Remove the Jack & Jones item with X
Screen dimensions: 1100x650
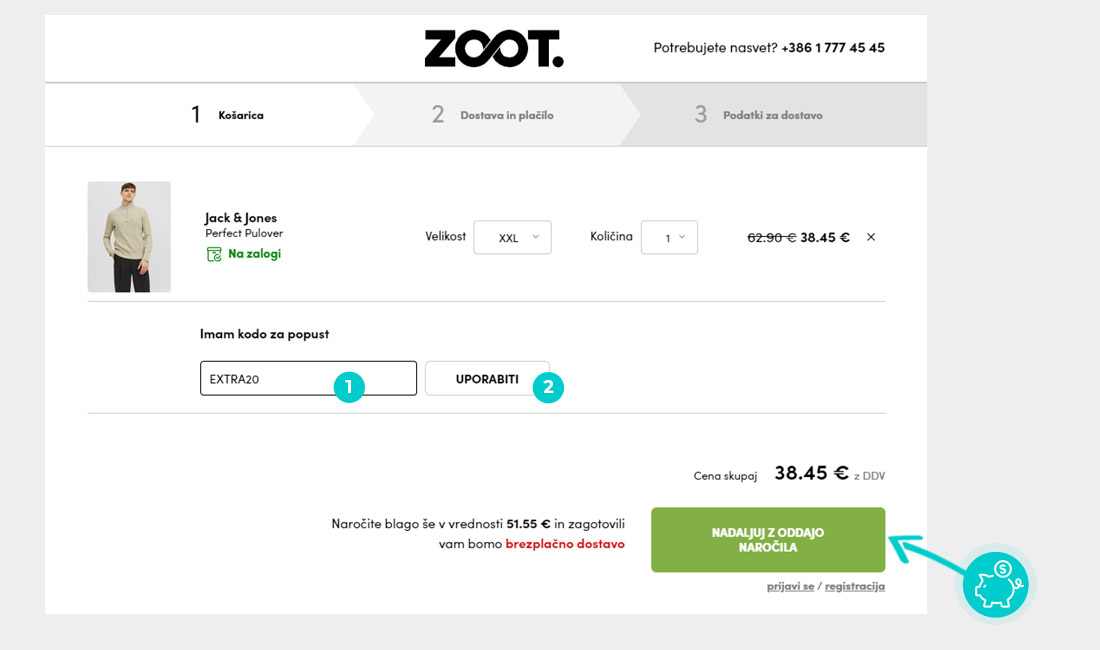point(871,237)
